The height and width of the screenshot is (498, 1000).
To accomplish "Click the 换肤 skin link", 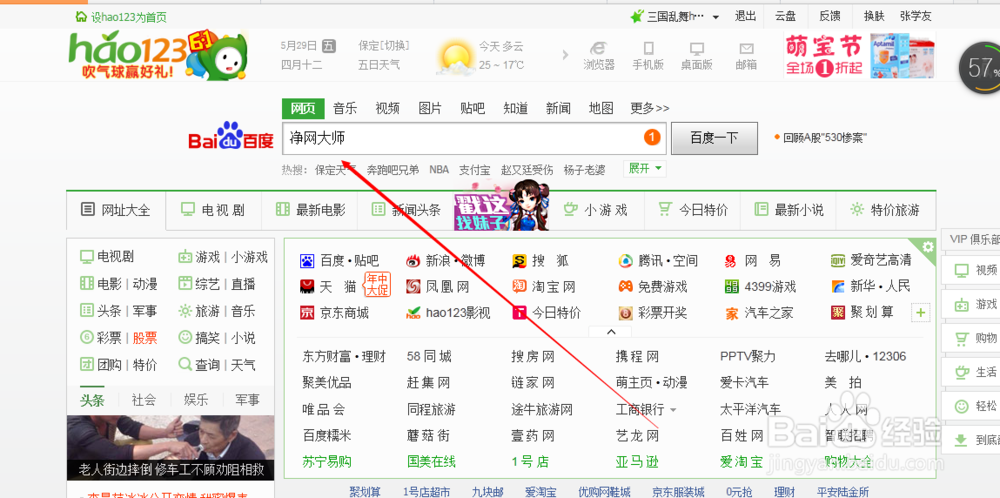I will pyautogui.click(x=873, y=17).
